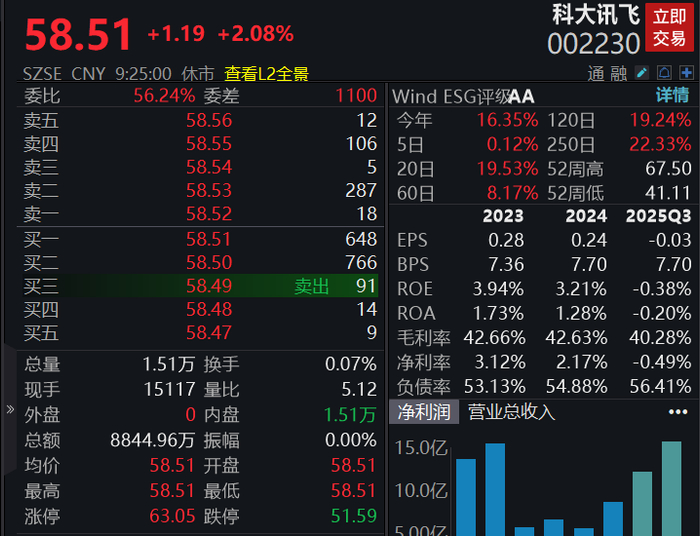Click the tallest blue net-profit bar
700x536 pixels.
point(495,489)
